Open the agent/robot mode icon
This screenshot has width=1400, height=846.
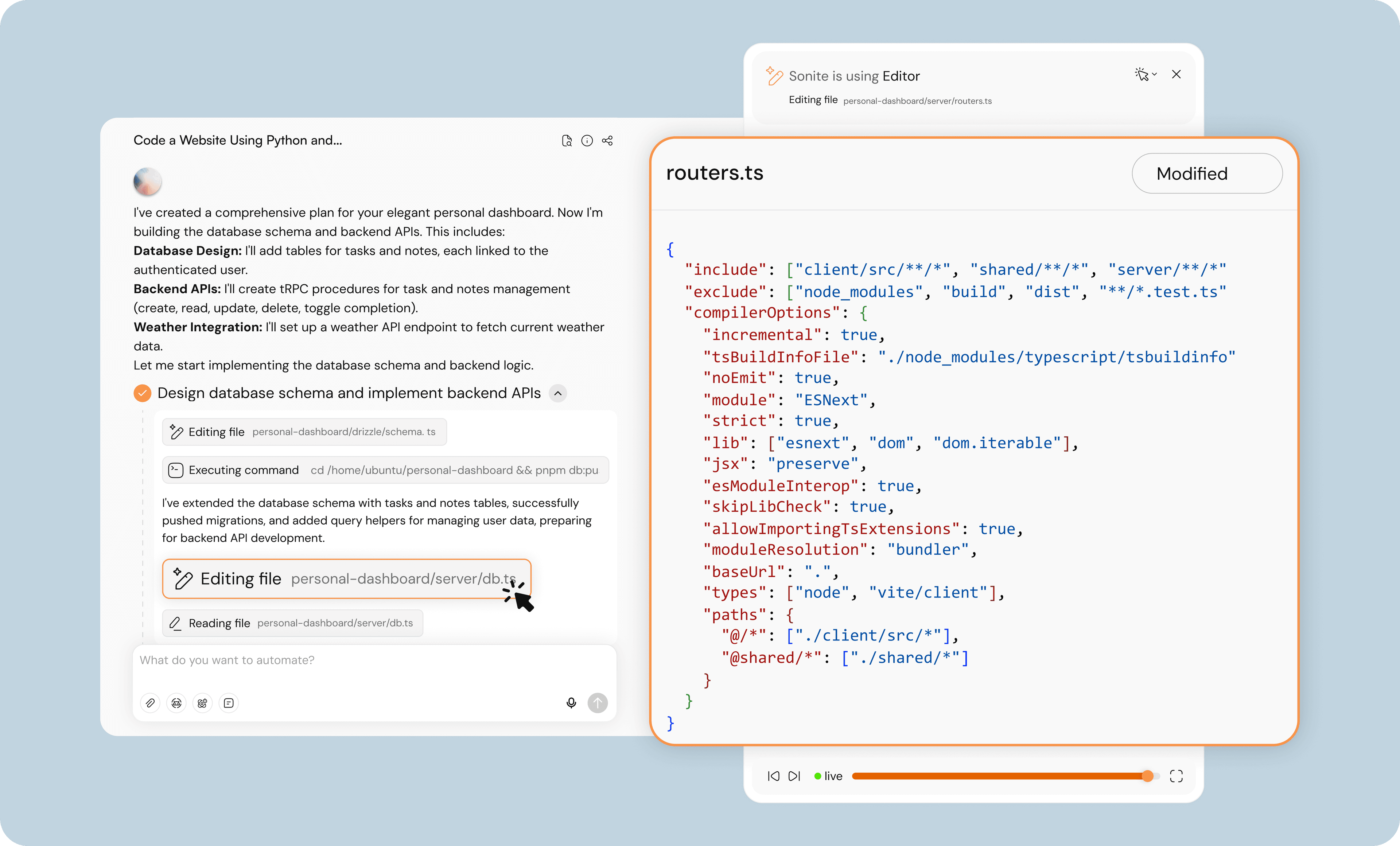(x=176, y=703)
